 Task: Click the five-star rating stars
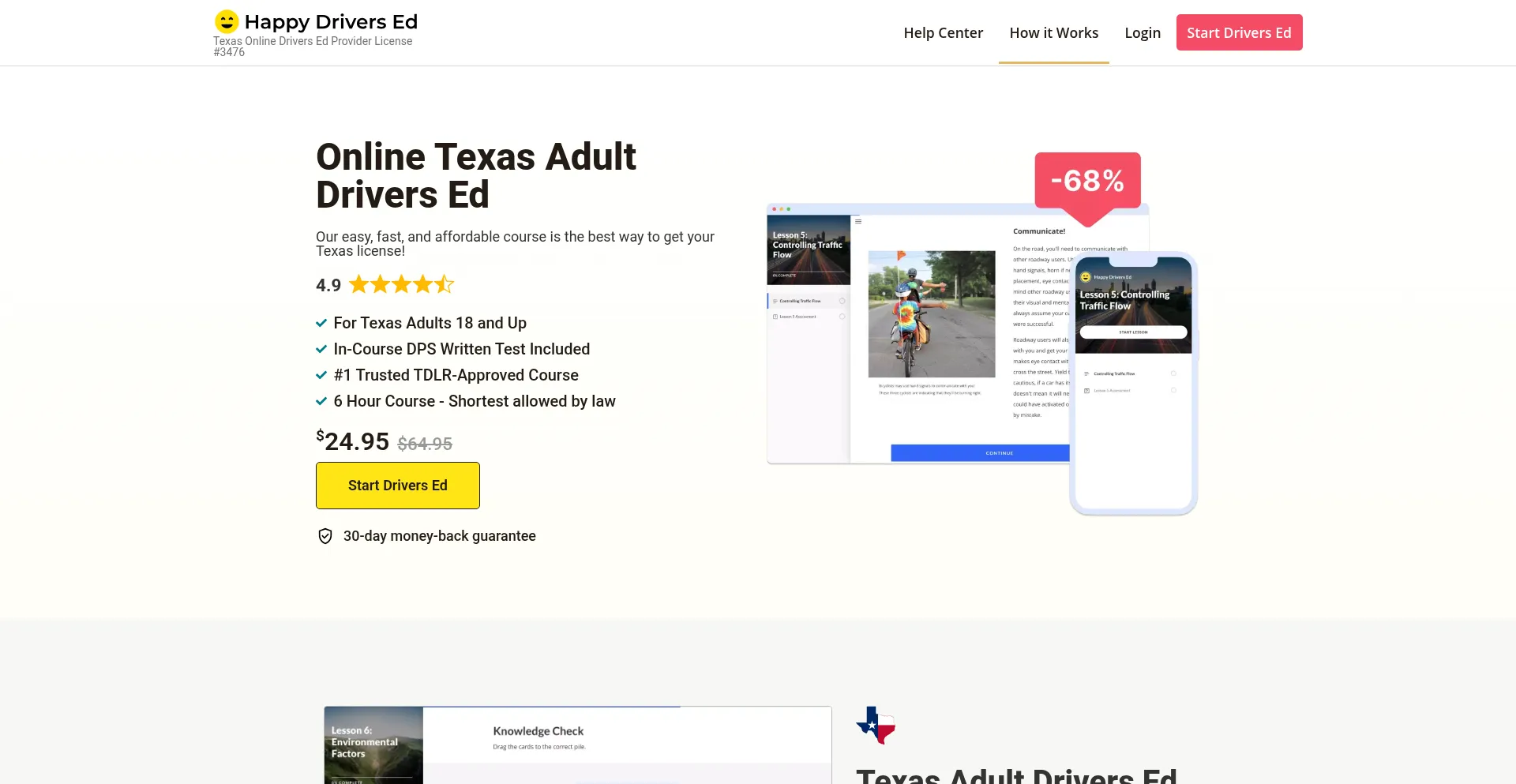(401, 284)
